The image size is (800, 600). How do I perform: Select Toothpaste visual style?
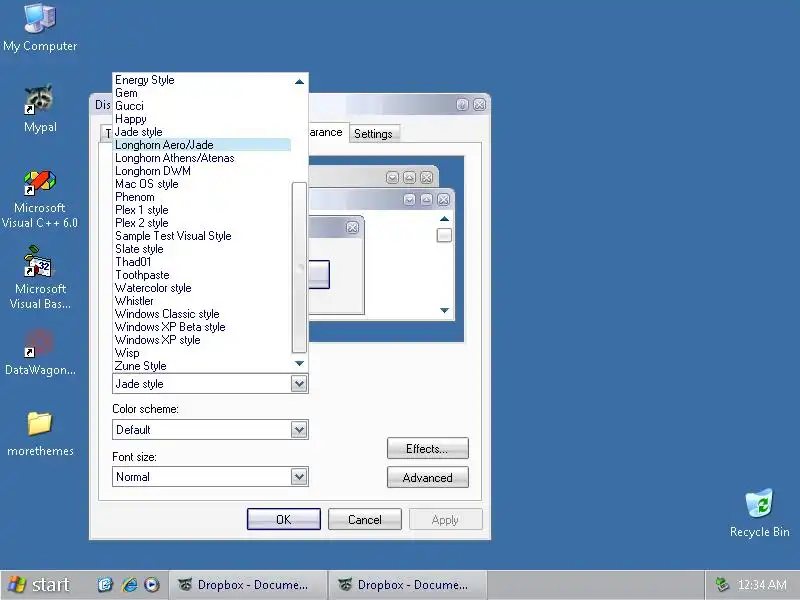tap(202, 275)
